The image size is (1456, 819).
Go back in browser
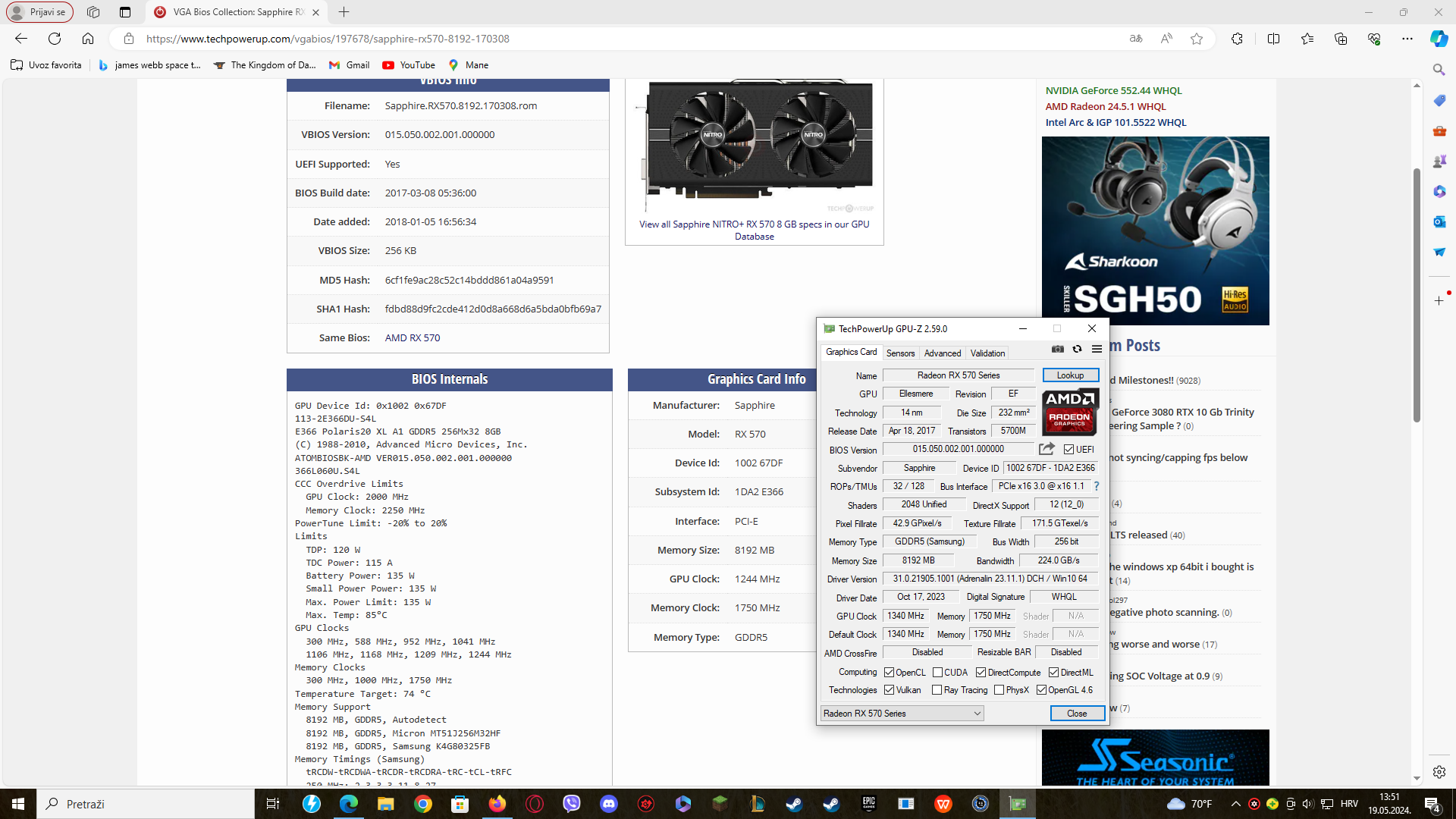21,39
